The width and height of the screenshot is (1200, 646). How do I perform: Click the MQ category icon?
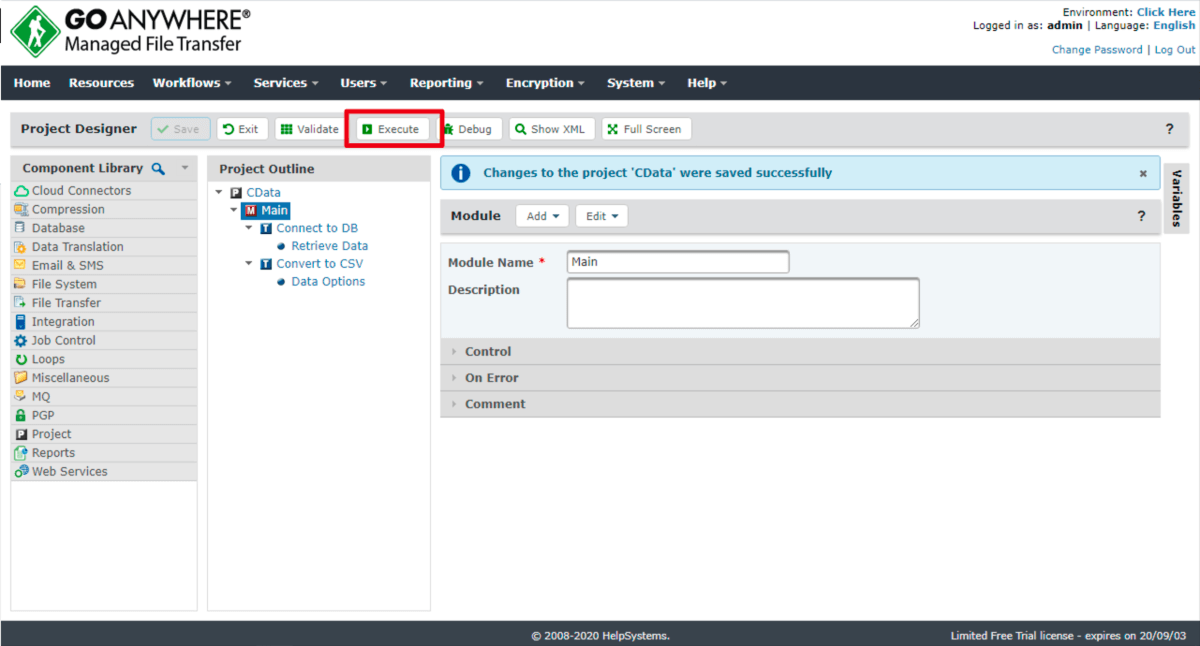(x=21, y=397)
